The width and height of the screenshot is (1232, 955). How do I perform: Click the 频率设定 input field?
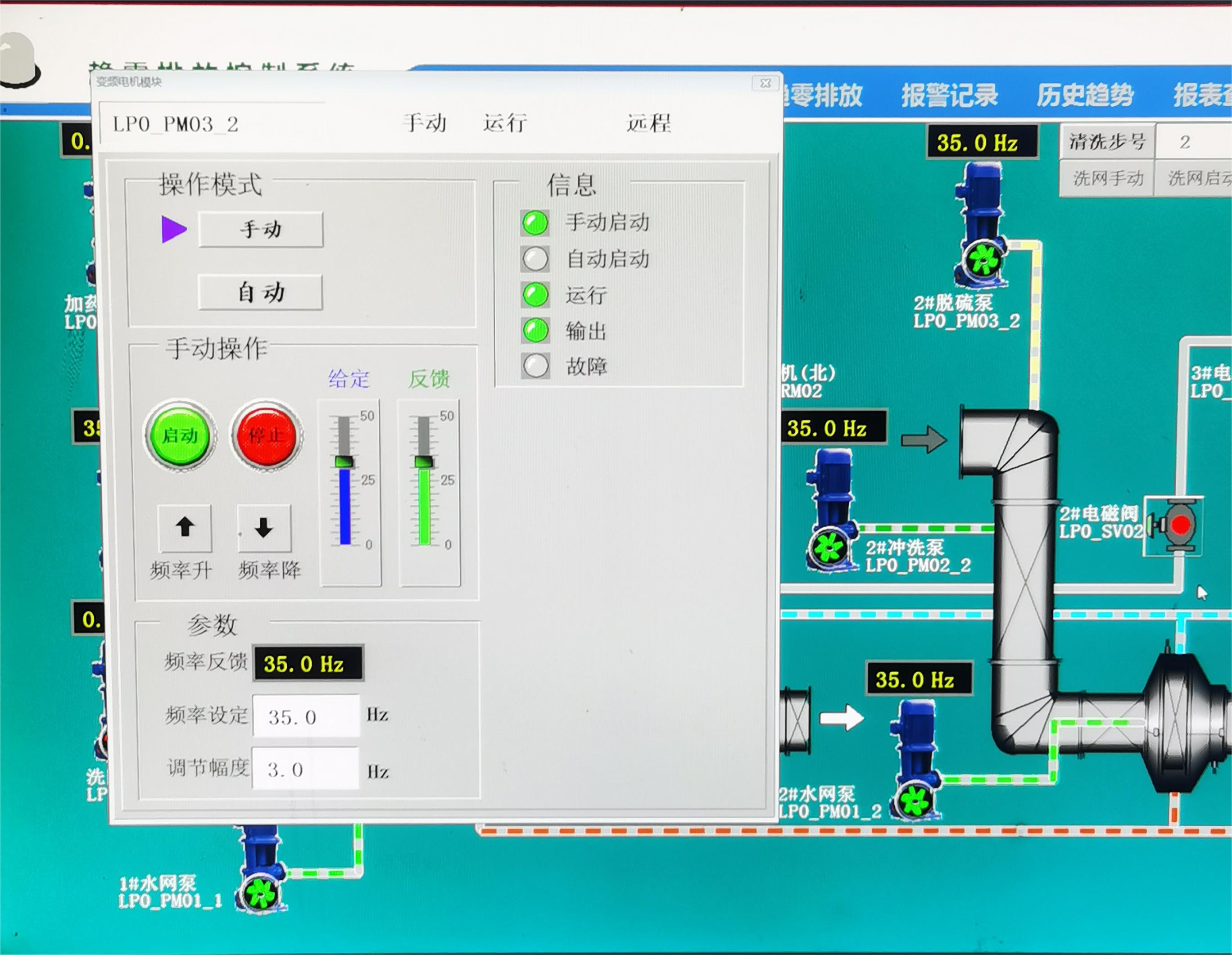(x=306, y=716)
